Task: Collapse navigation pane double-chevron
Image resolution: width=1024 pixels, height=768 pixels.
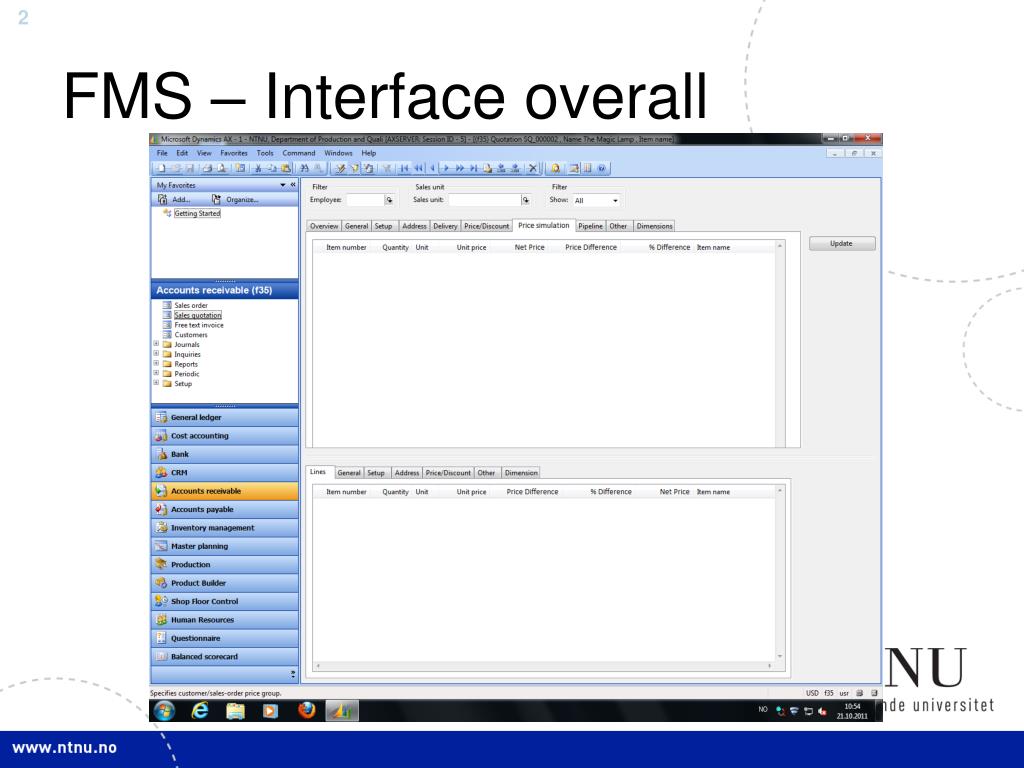Action: (293, 185)
